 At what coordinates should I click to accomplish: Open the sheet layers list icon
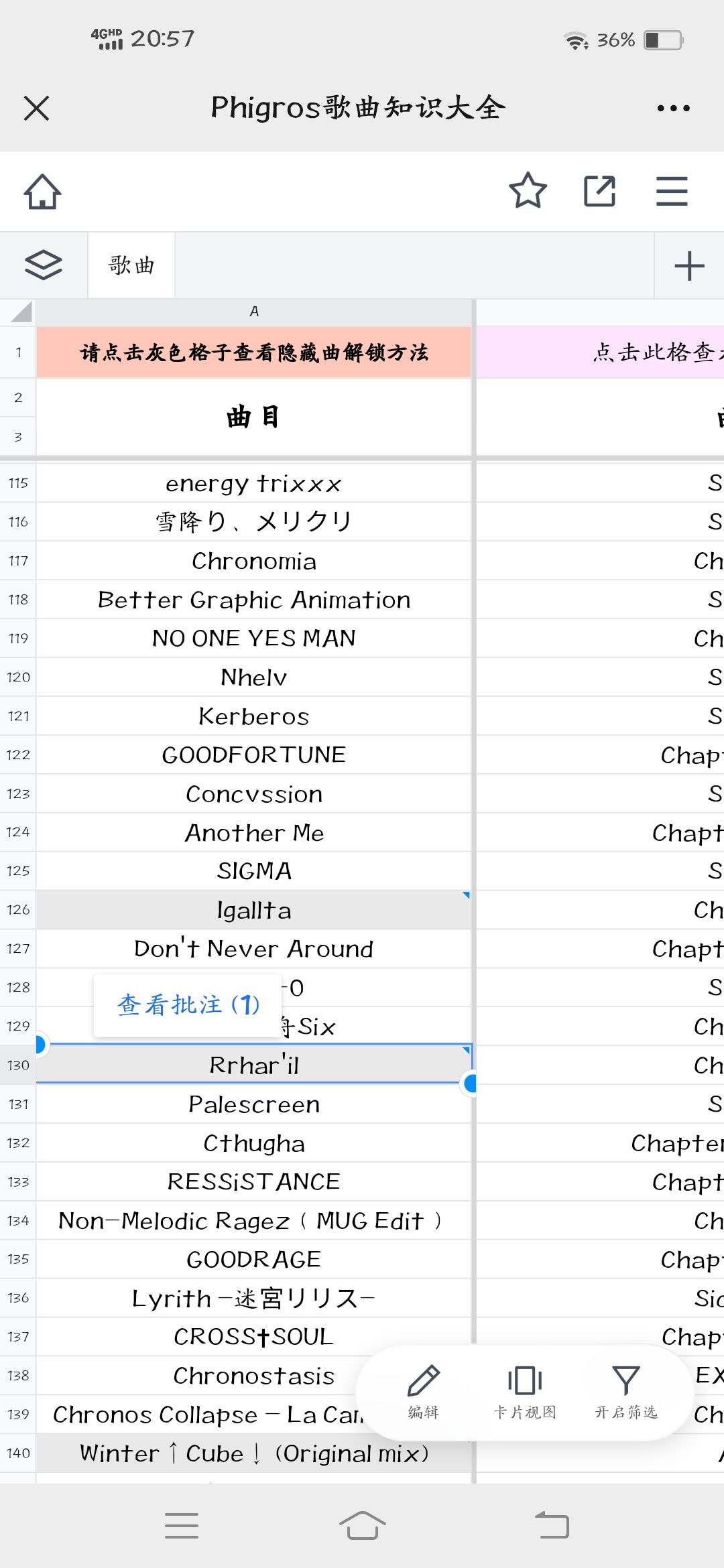point(44,265)
